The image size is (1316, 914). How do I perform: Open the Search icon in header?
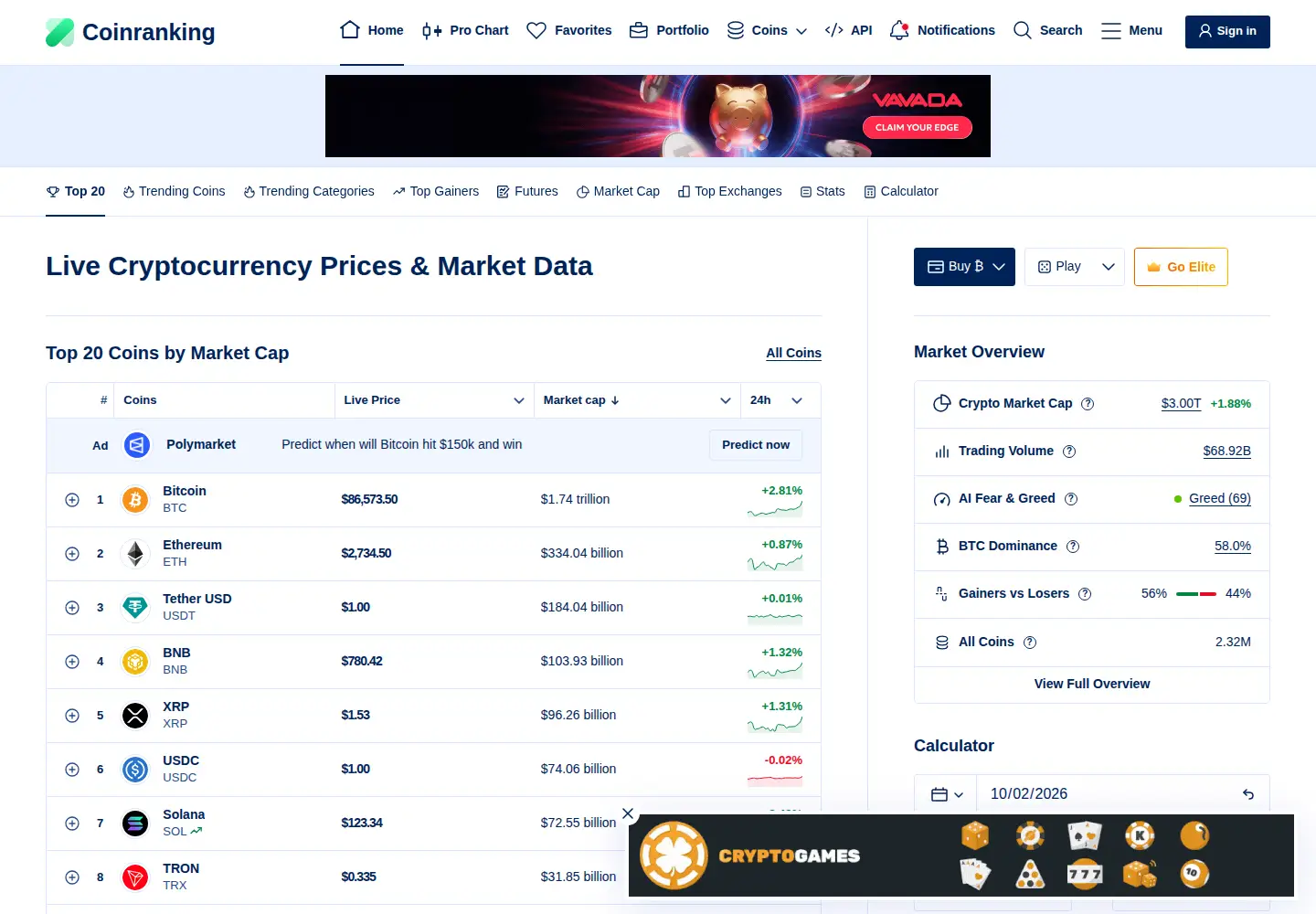point(1023,30)
